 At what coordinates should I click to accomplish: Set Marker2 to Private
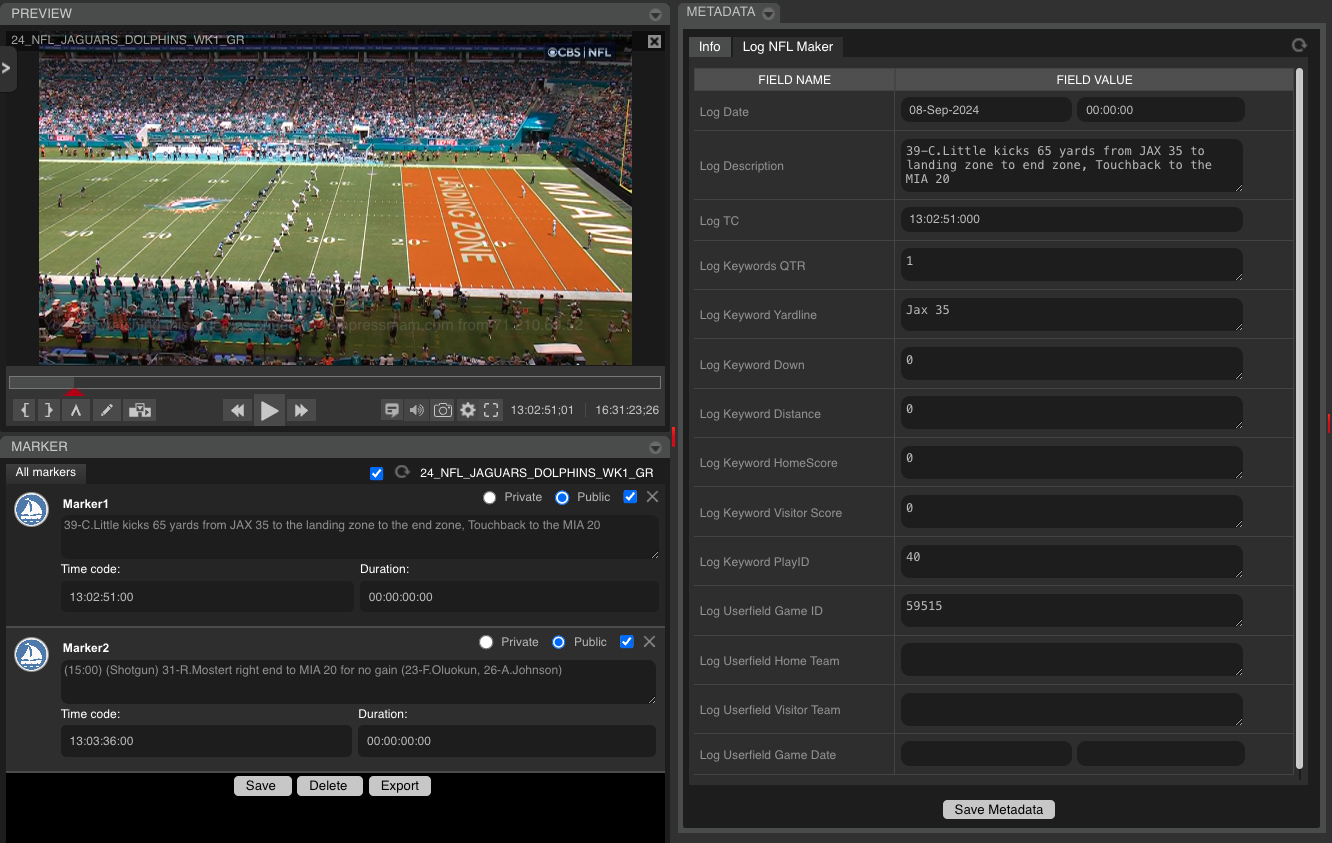point(486,642)
